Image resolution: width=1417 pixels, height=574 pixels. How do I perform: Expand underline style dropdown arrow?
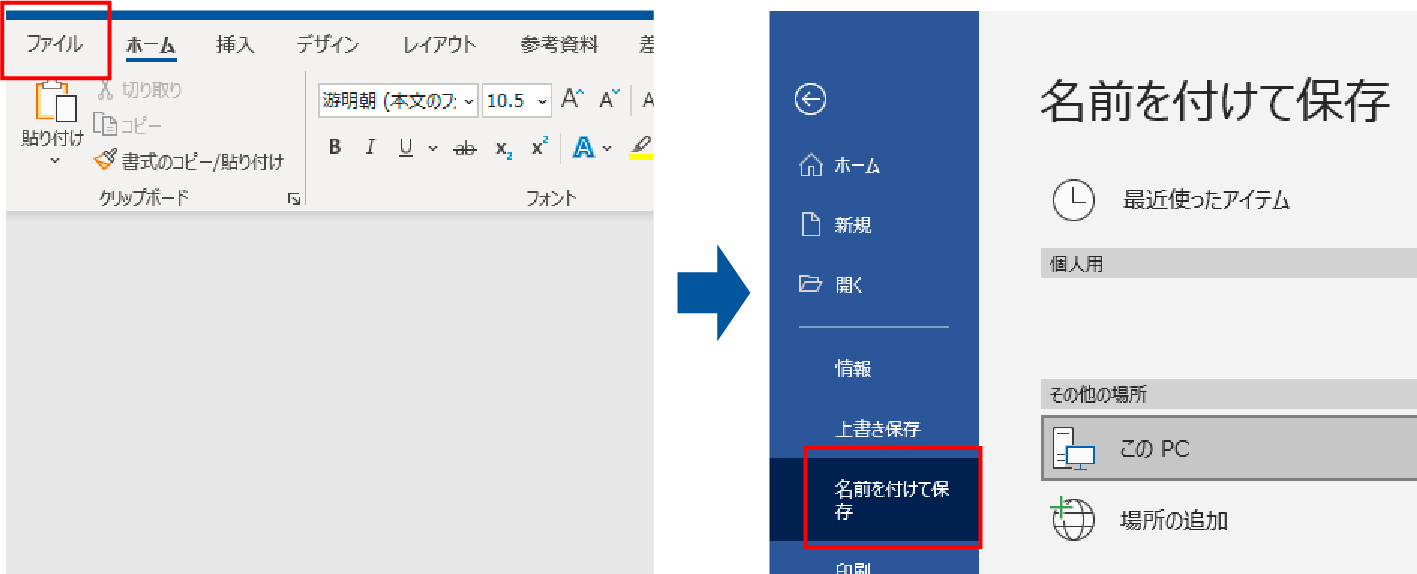(432, 149)
